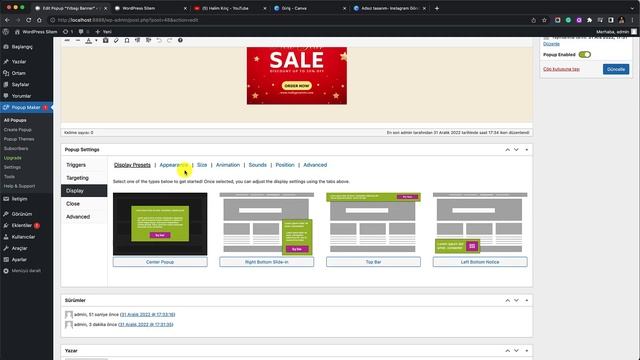Open Popup Maker in the admin sidebar
Screen dimensions: 640x360
tap(27, 107)
